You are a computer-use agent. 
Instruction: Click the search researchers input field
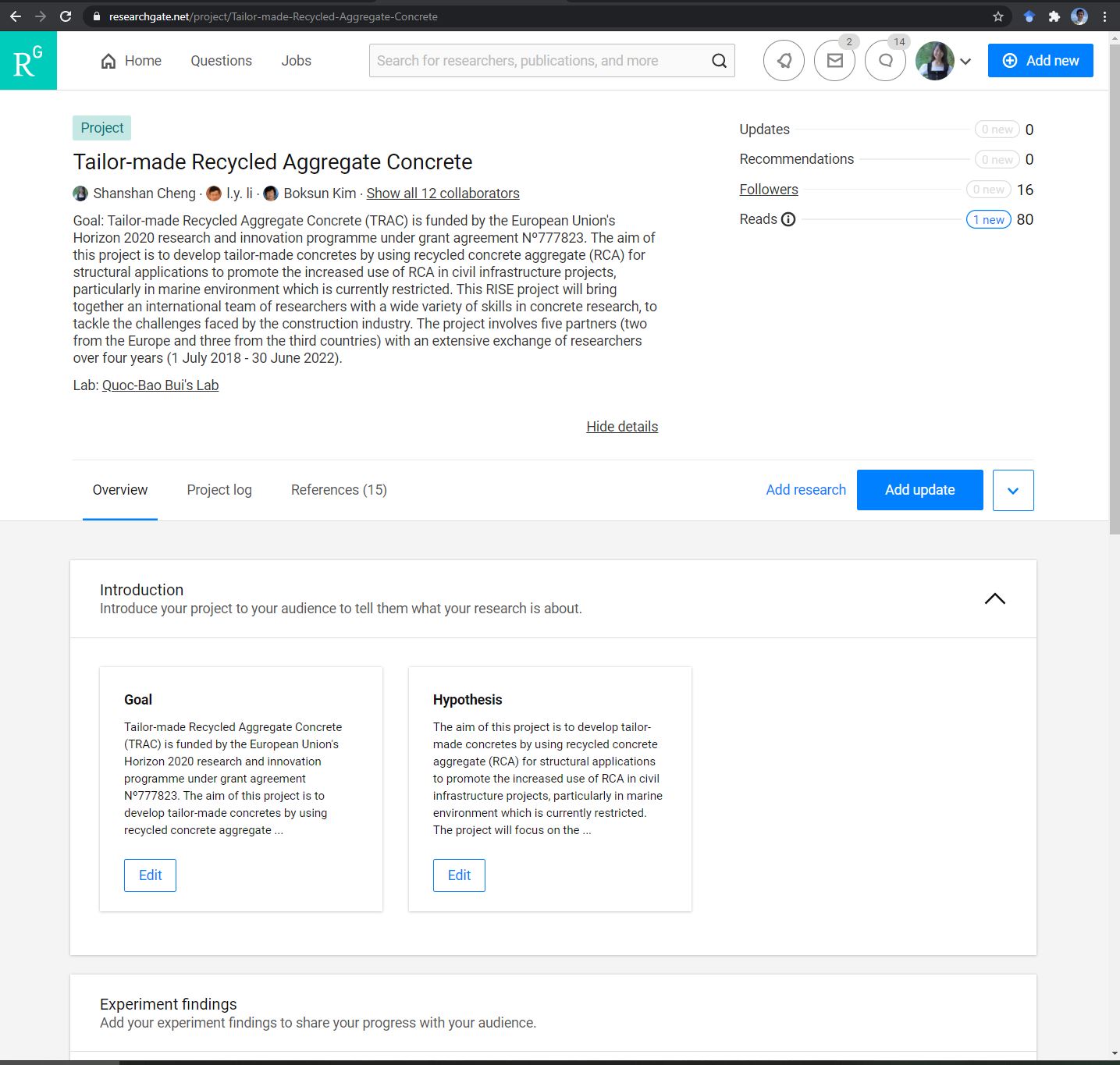[539, 61]
